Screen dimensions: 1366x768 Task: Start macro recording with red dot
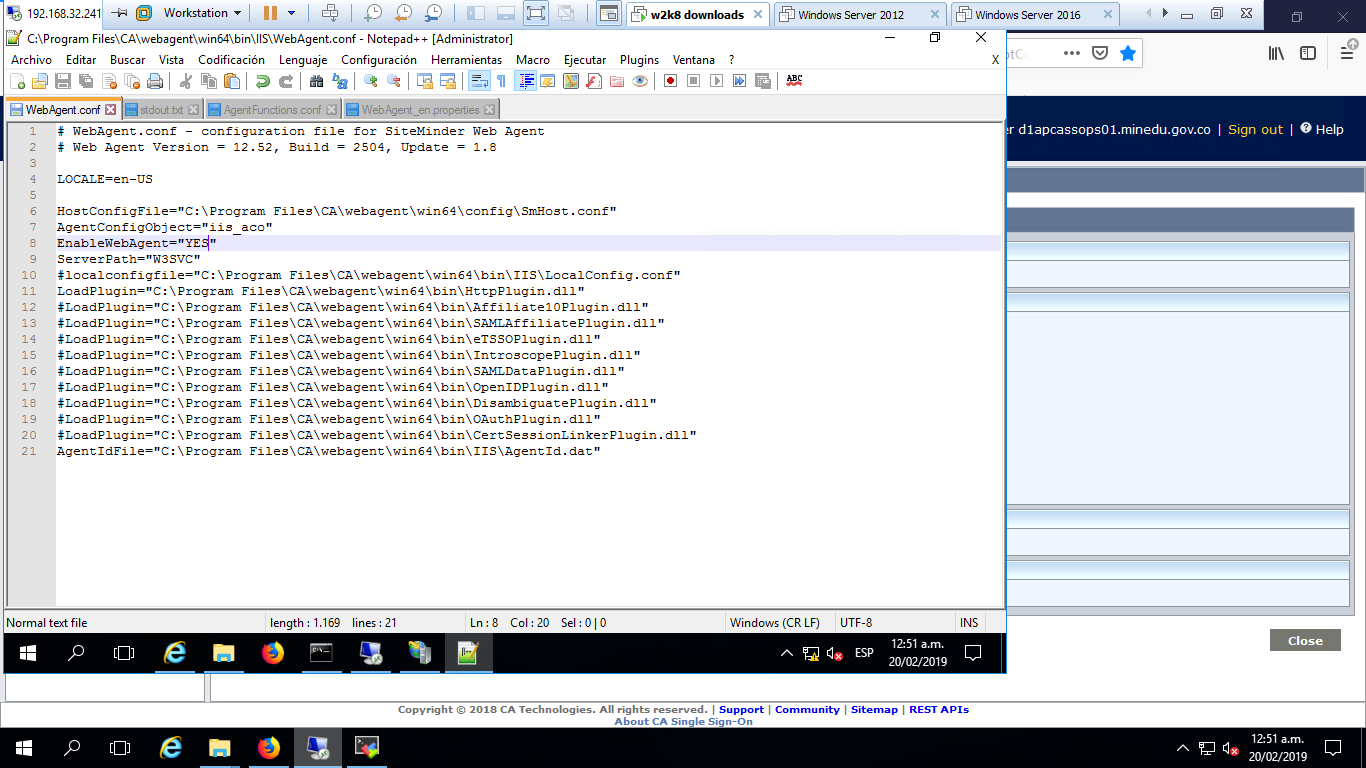pyautogui.click(x=671, y=81)
